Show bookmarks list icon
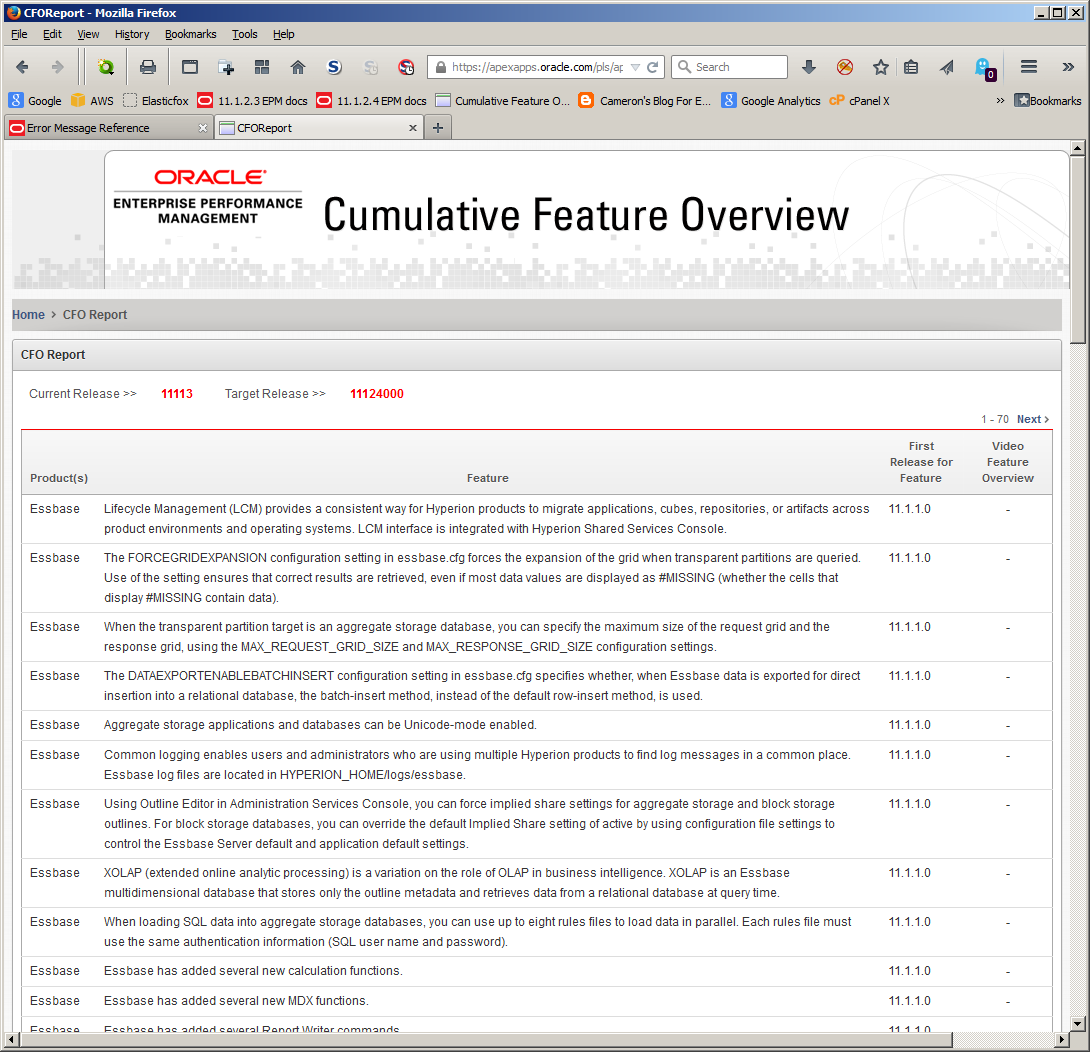The width and height of the screenshot is (1090, 1052). (911, 67)
